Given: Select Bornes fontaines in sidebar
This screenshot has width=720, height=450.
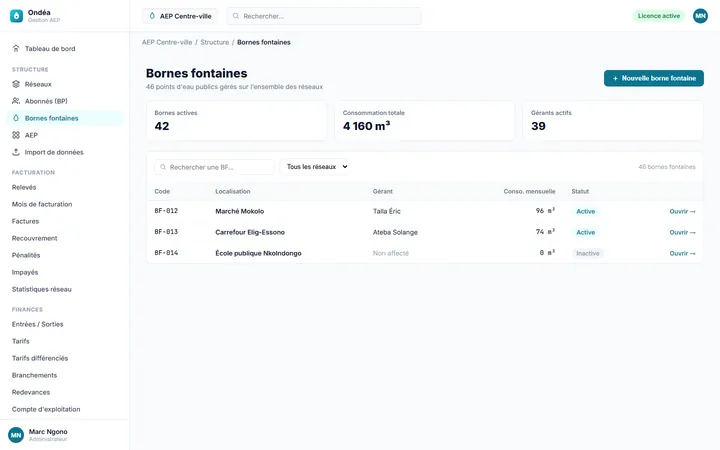Looking at the screenshot, I should click(65, 118).
